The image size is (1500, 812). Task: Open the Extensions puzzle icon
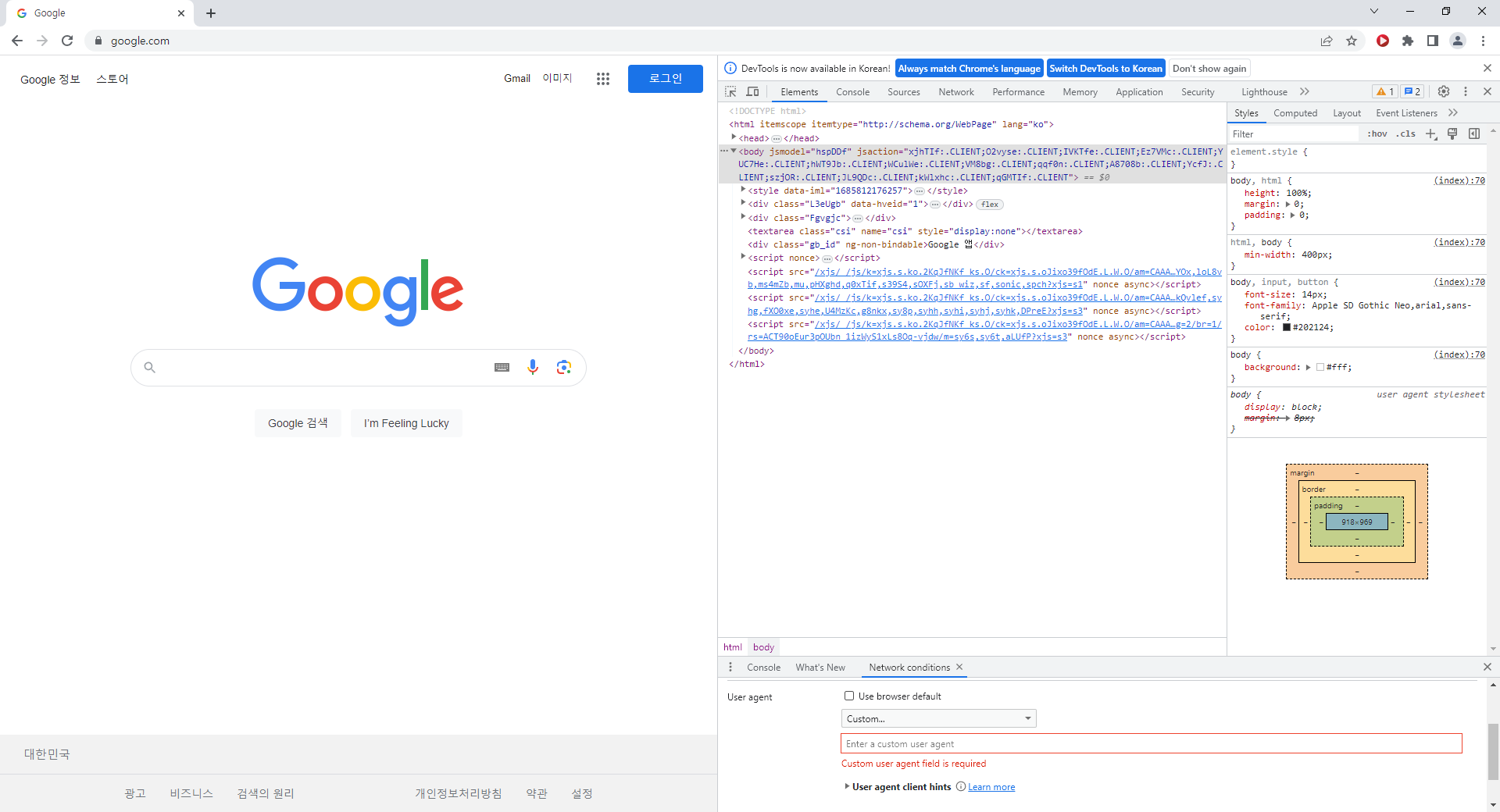coord(1408,41)
